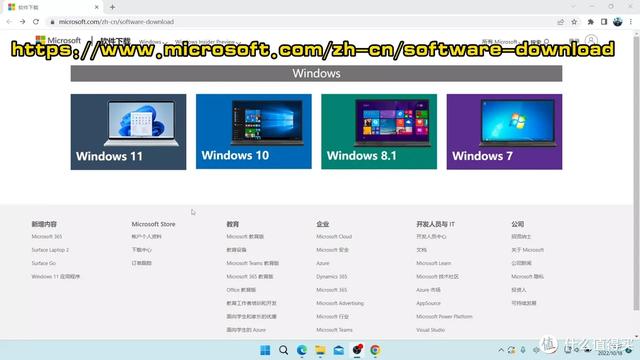Open a new browser tab
This screenshot has height=360, width=640.
(112, 7)
